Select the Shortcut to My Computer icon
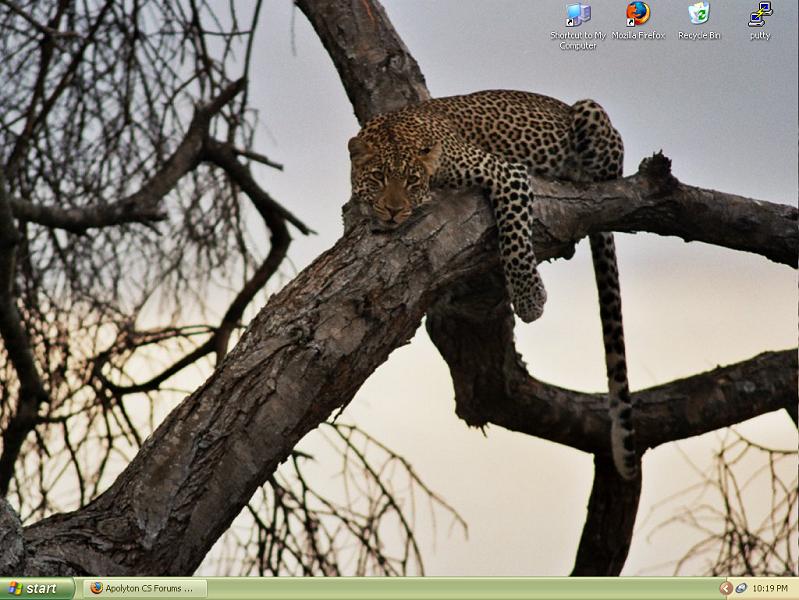Viewport: 799px width, 600px height. (x=578, y=15)
